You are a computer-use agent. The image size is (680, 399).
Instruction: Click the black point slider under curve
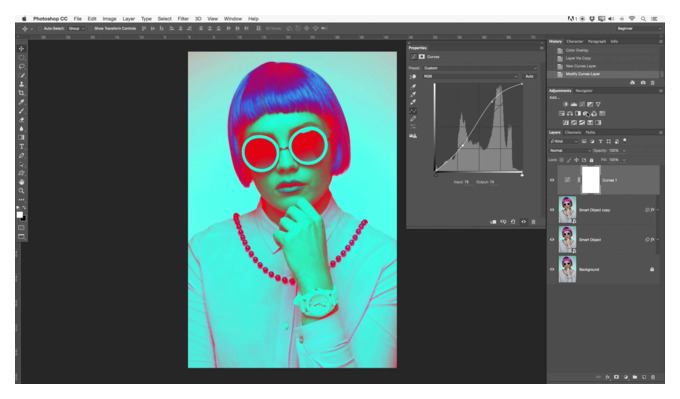435,175
